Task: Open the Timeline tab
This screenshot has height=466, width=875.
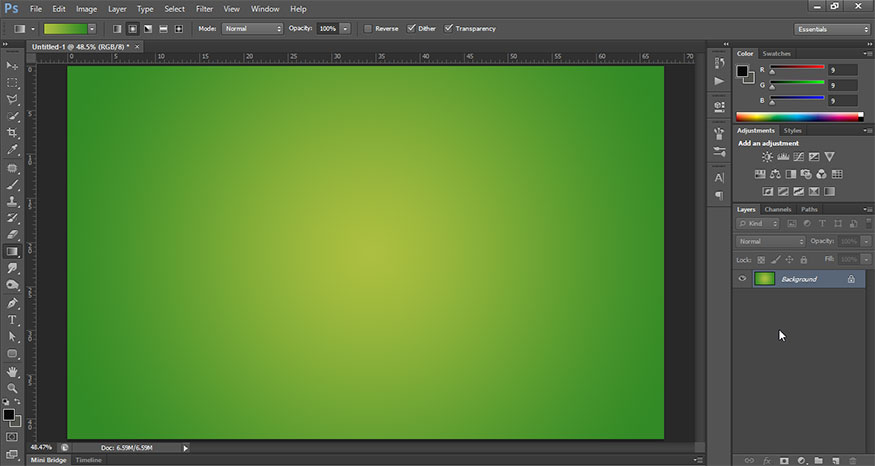Action: pos(89,460)
